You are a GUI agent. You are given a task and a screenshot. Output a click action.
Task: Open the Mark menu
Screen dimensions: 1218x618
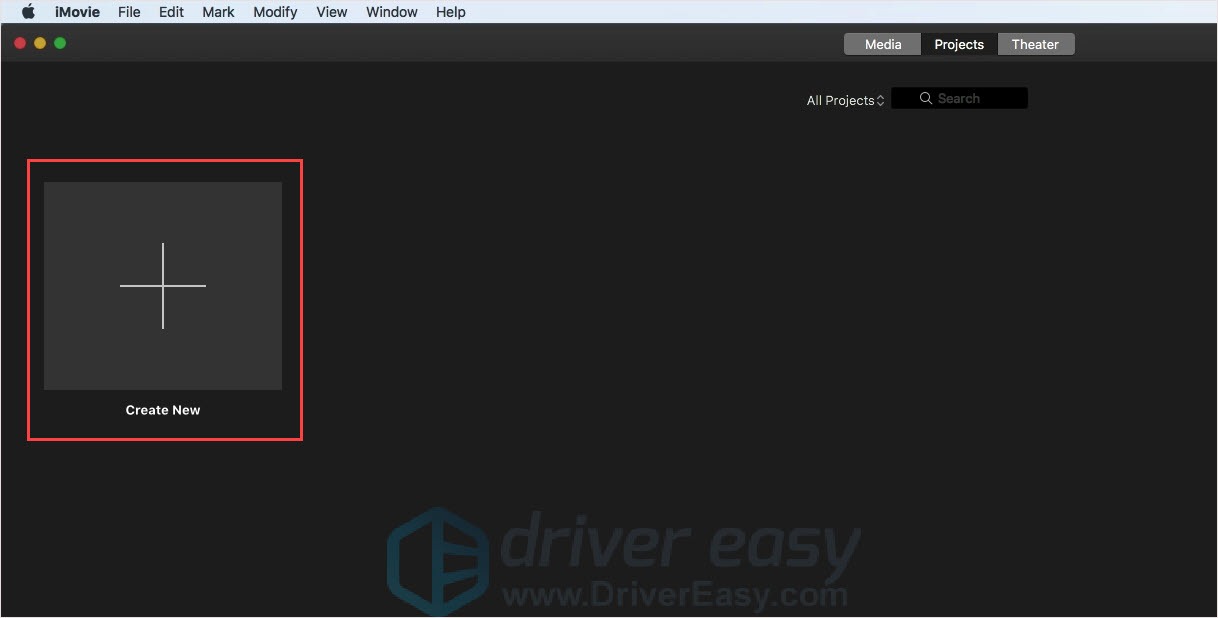pyautogui.click(x=218, y=12)
